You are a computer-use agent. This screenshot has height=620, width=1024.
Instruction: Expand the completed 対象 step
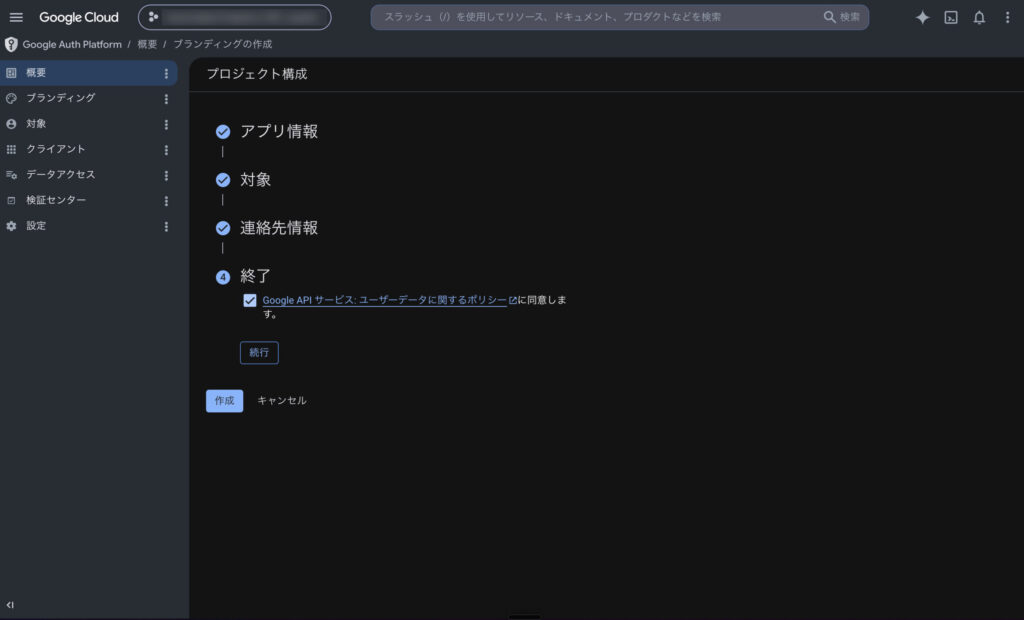[x=255, y=180]
